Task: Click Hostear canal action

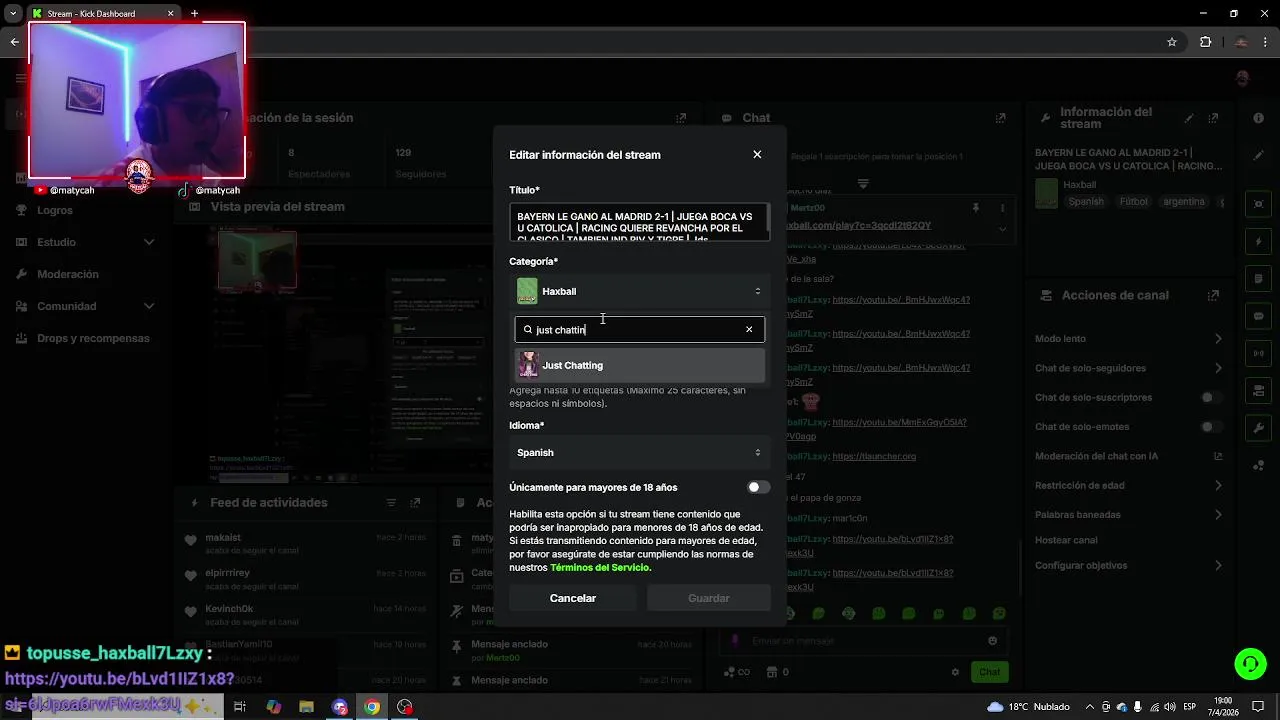Action: [x=1066, y=540]
